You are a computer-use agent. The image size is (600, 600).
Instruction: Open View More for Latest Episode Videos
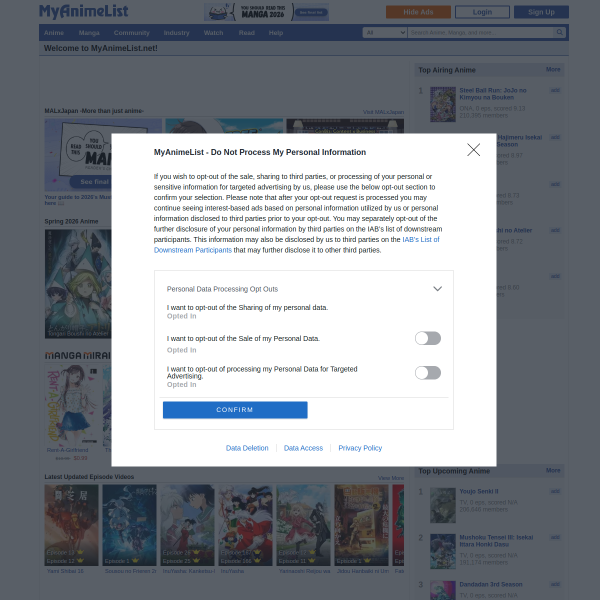[x=391, y=478]
